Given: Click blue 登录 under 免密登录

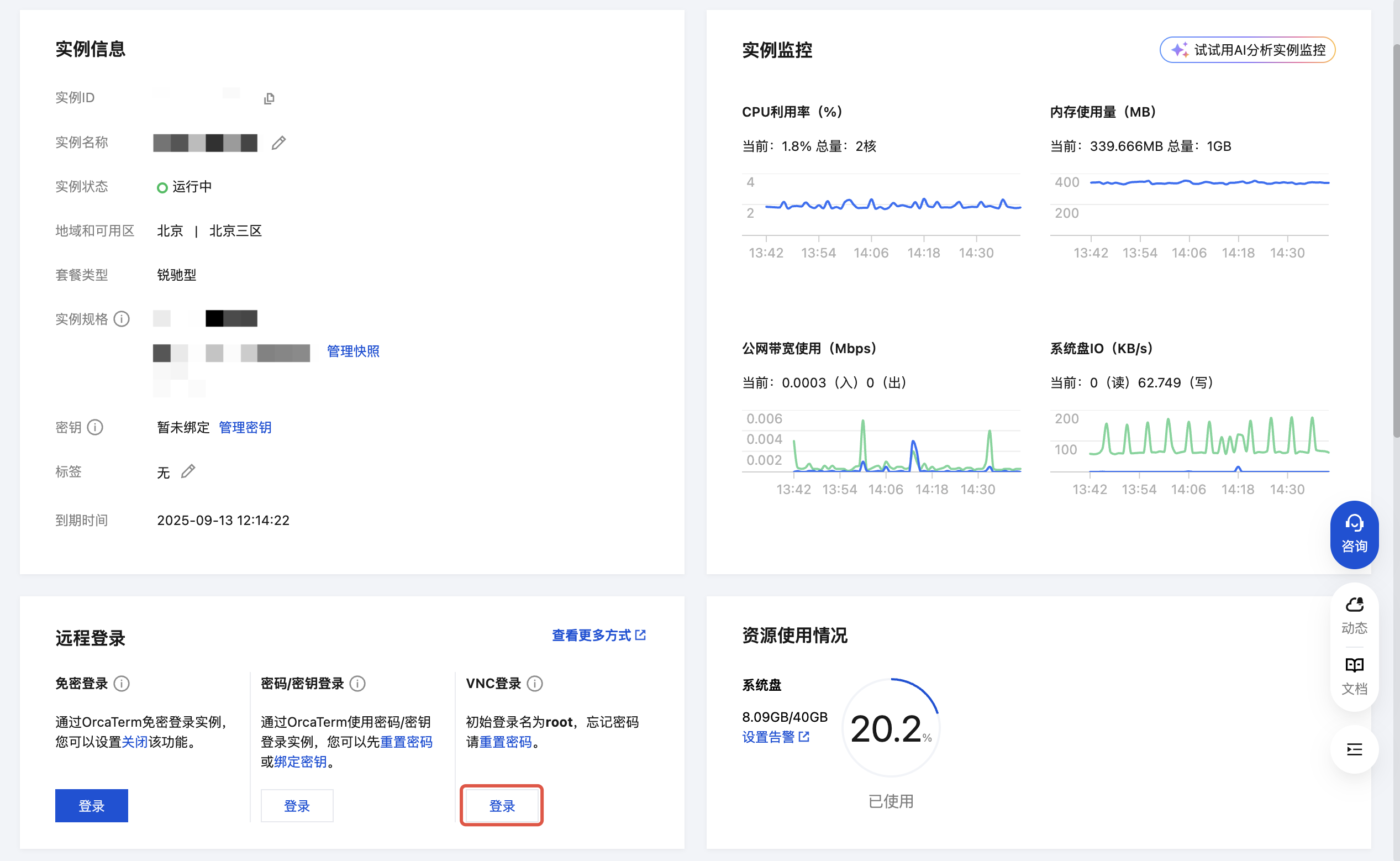Looking at the screenshot, I should [x=92, y=805].
